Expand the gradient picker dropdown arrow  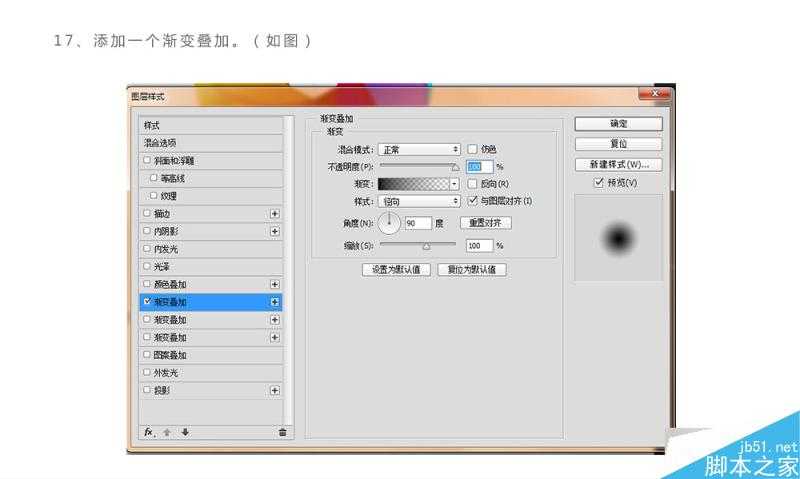(x=455, y=184)
